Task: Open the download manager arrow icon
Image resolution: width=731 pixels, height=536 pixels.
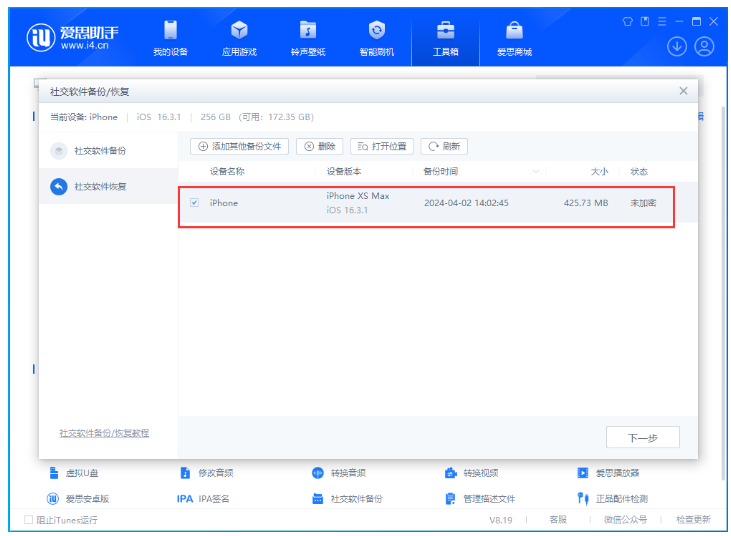Action: click(676, 47)
